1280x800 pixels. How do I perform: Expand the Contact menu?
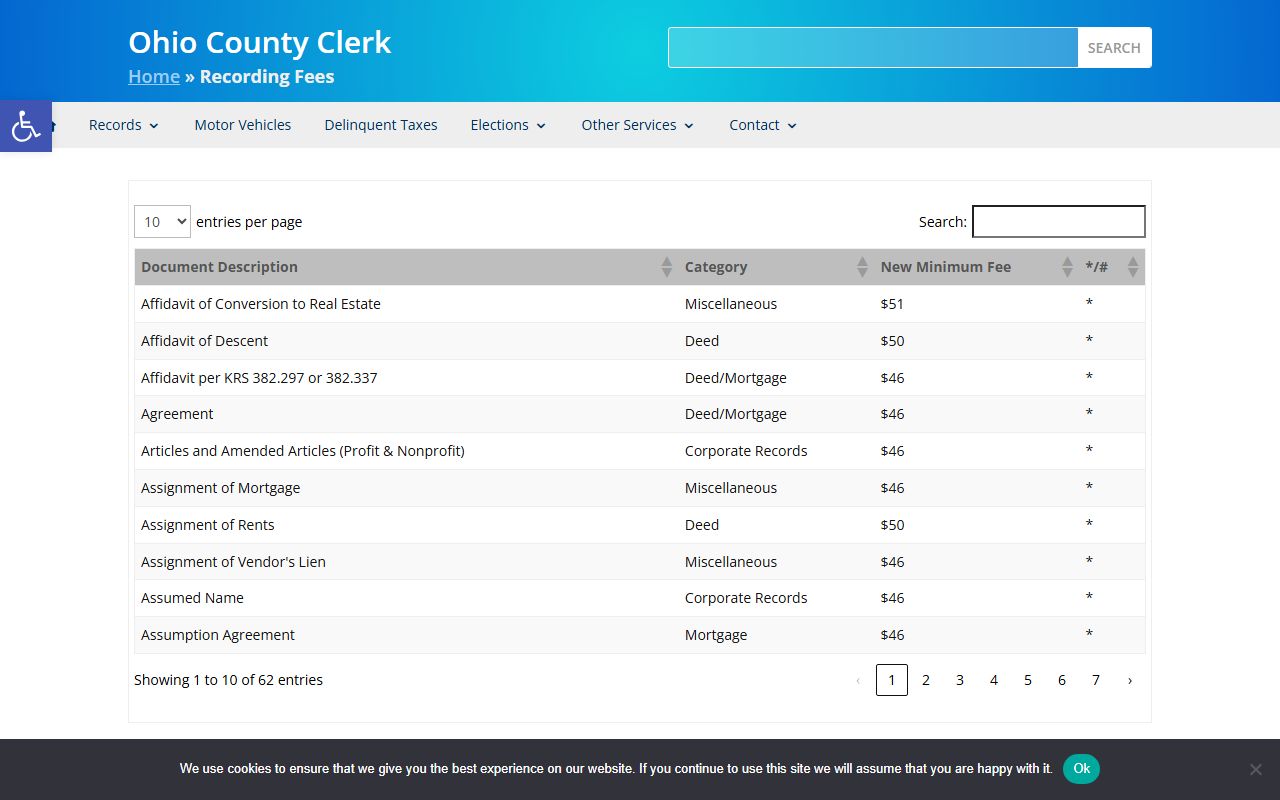[x=764, y=125]
